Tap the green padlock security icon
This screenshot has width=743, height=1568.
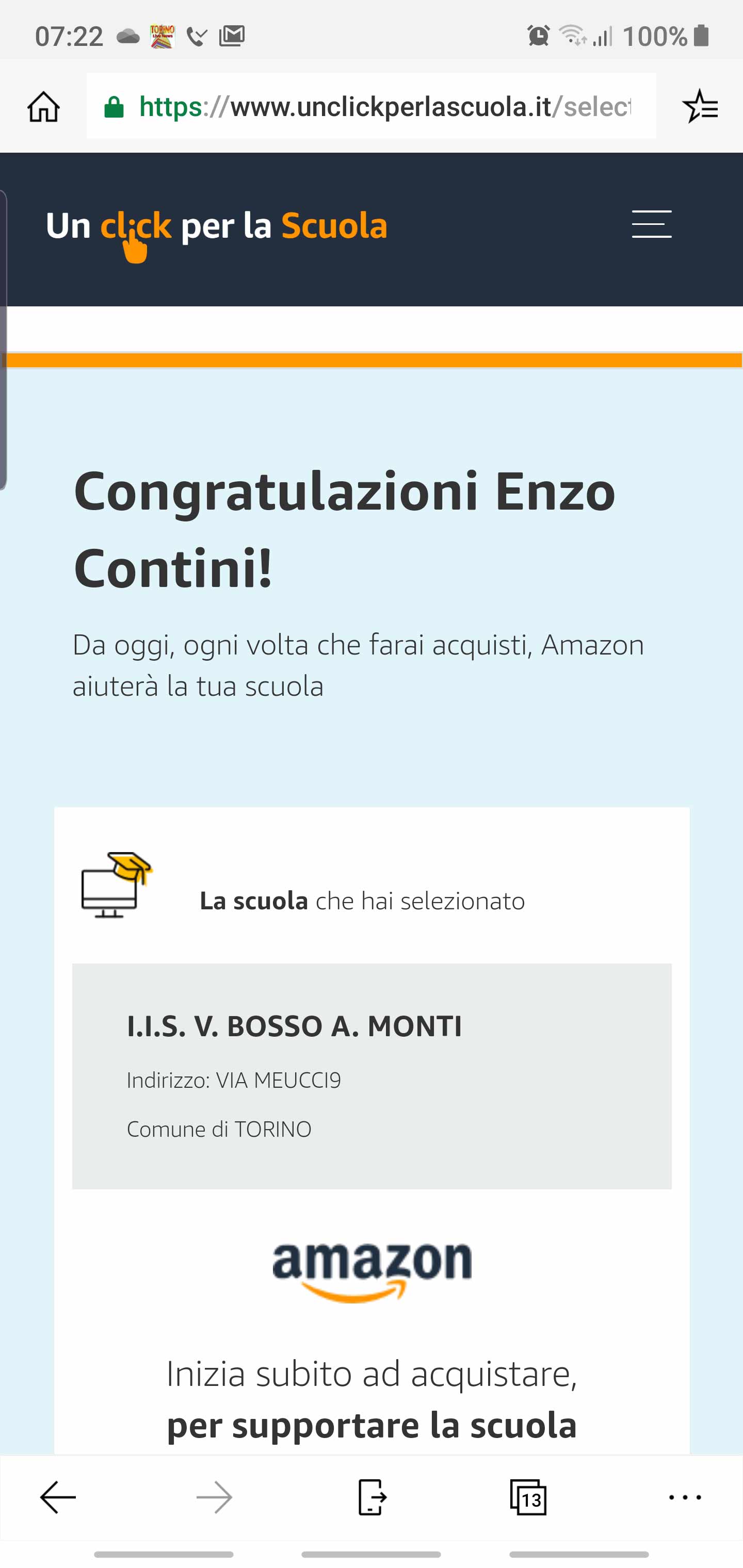coord(114,107)
